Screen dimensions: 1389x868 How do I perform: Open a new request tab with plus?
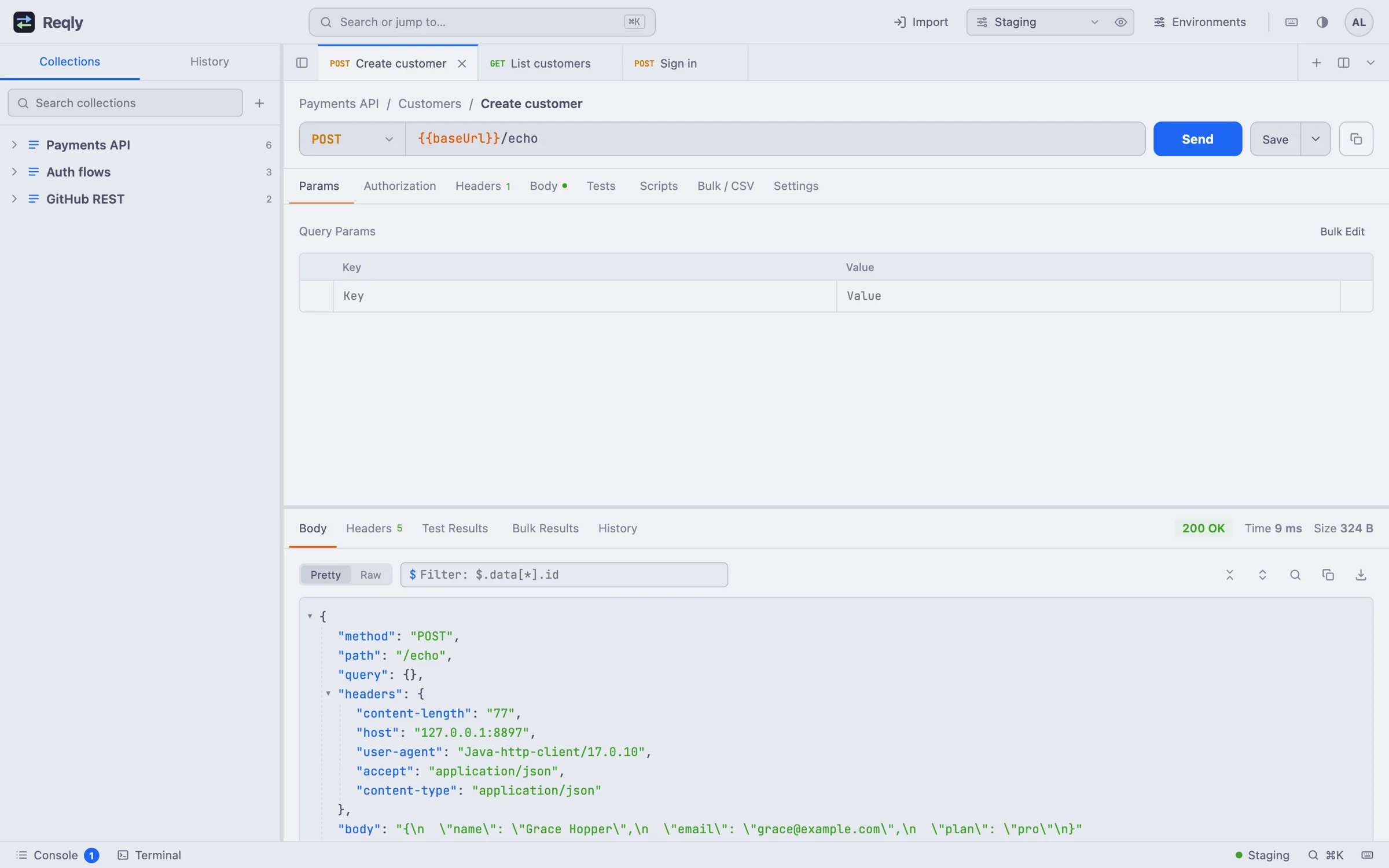point(1317,63)
